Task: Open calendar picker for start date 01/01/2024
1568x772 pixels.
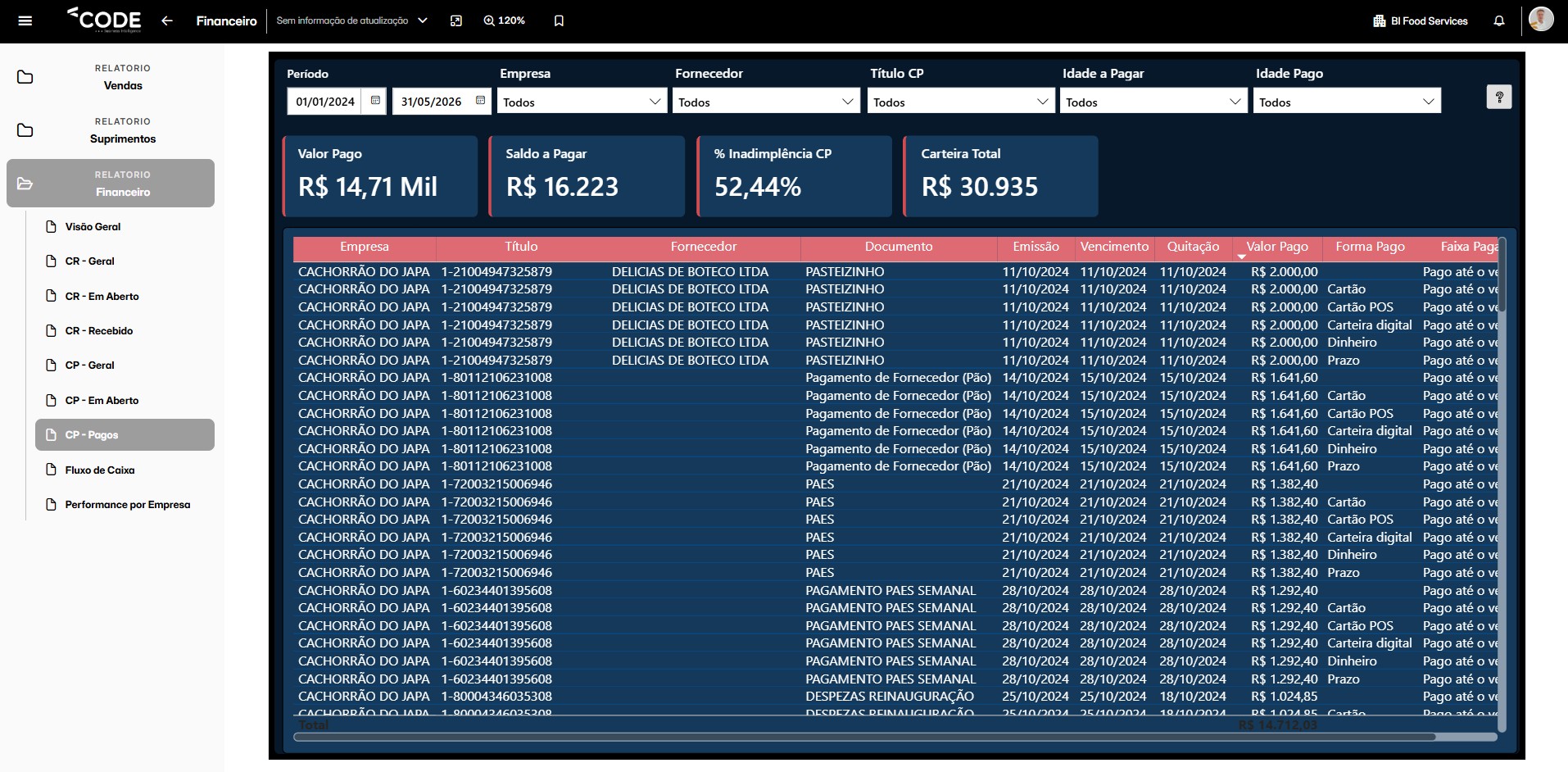Action: pyautogui.click(x=375, y=101)
